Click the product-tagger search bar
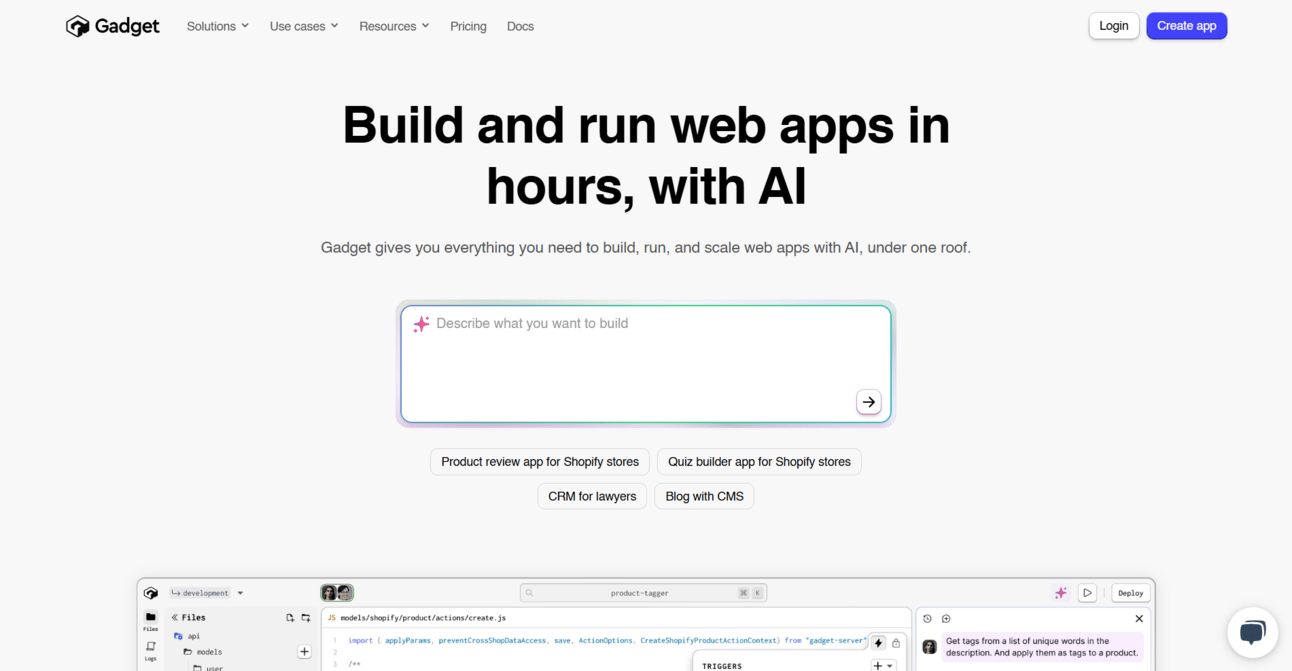1292x671 pixels. click(643, 593)
